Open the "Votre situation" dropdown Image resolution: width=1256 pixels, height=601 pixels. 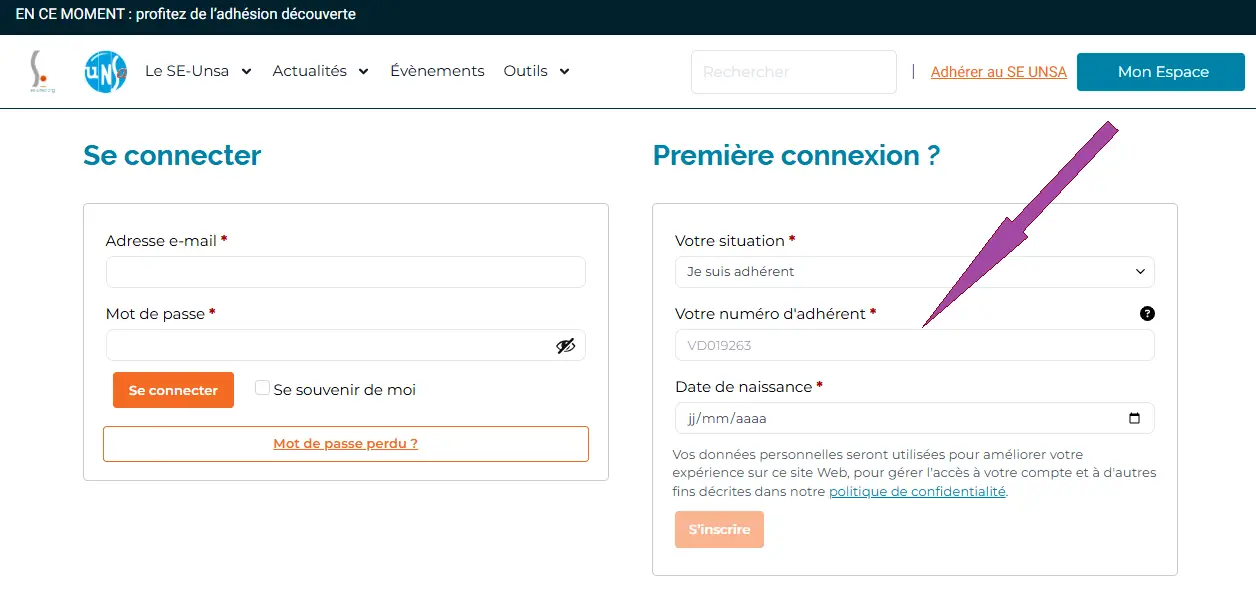pos(914,272)
